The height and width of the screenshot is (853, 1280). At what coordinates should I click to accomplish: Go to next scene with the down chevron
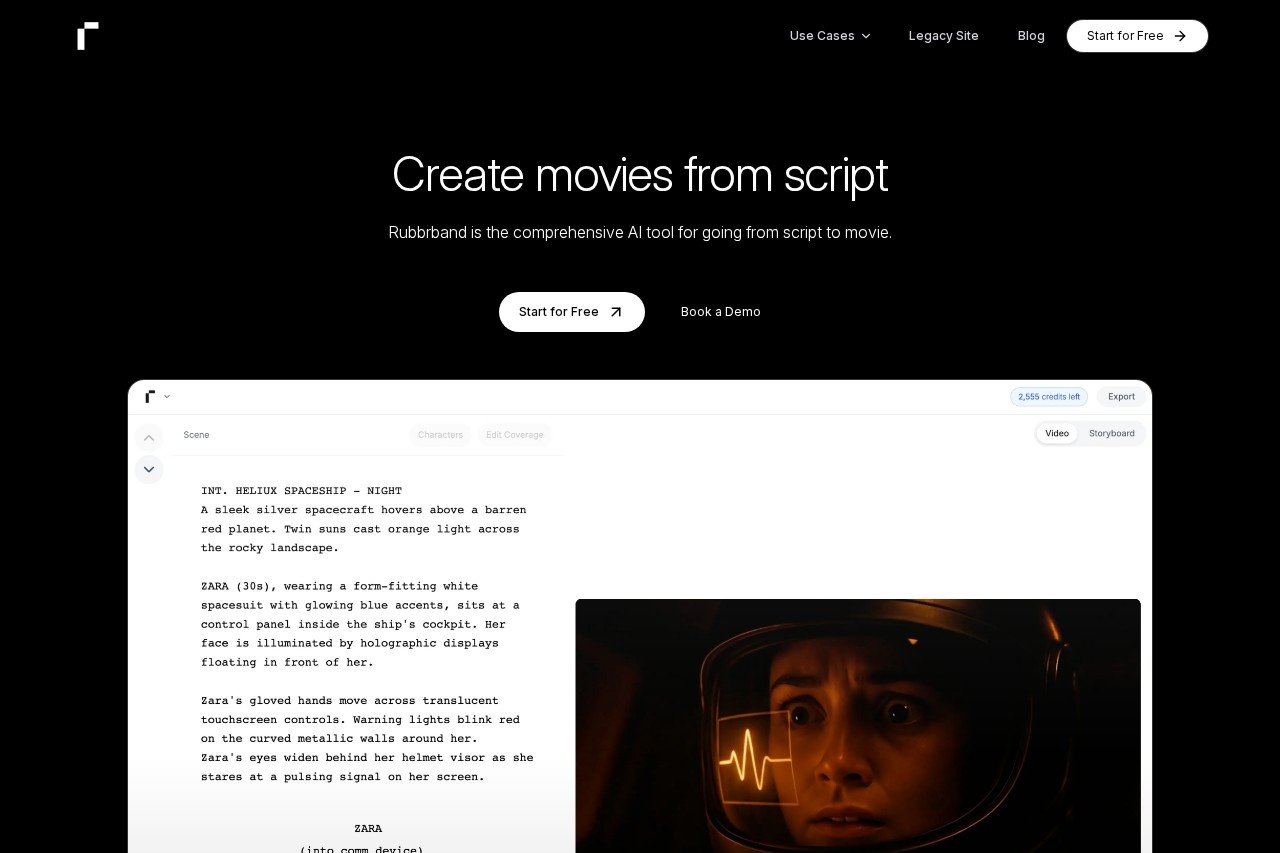[149, 469]
